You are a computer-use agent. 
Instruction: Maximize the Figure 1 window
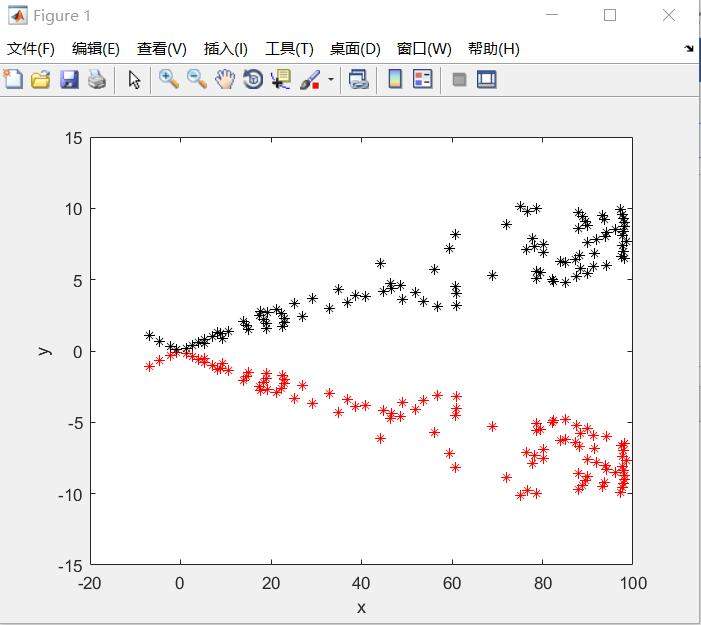(610, 15)
